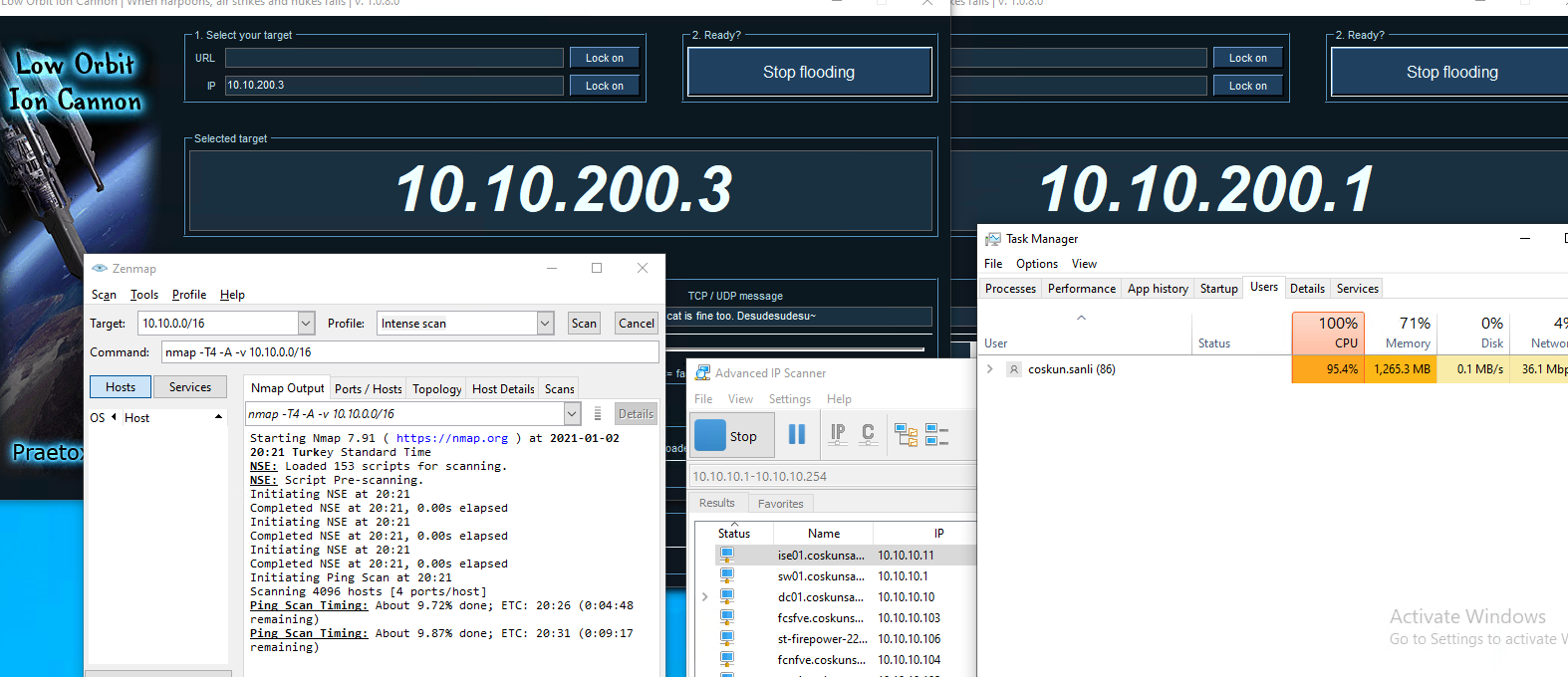The width and height of the screenshot is (1568, 677).
Task: Click the computer icon beside fcsfve host
Action: (727, 618)
